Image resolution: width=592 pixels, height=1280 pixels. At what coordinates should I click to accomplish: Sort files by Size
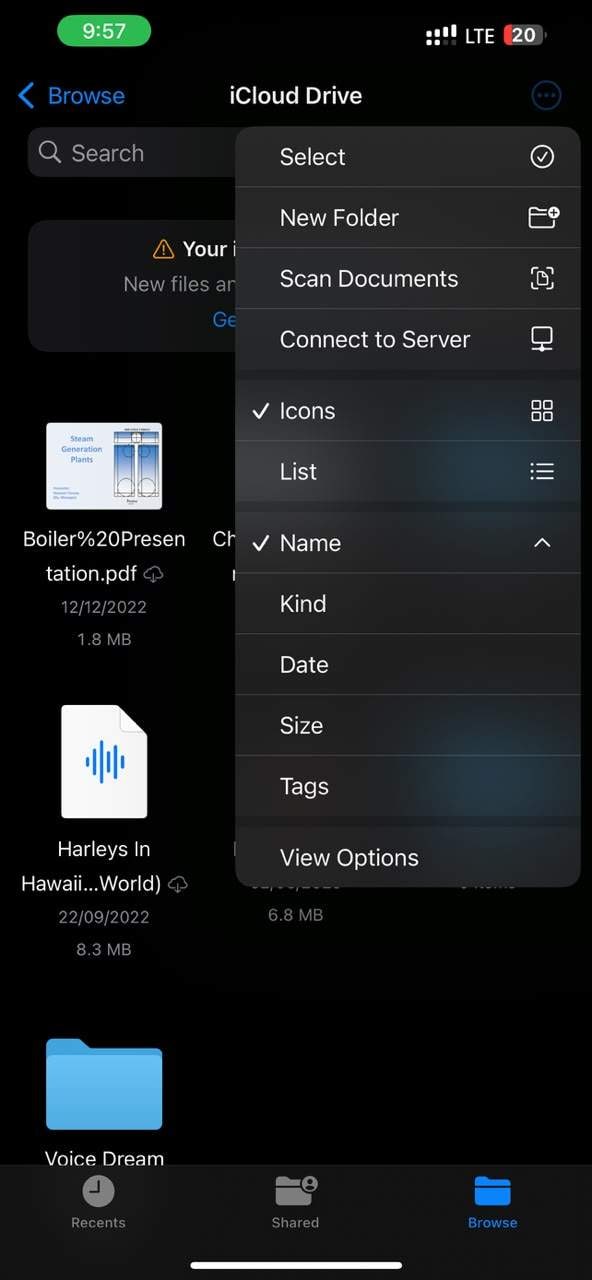(408, 726)
